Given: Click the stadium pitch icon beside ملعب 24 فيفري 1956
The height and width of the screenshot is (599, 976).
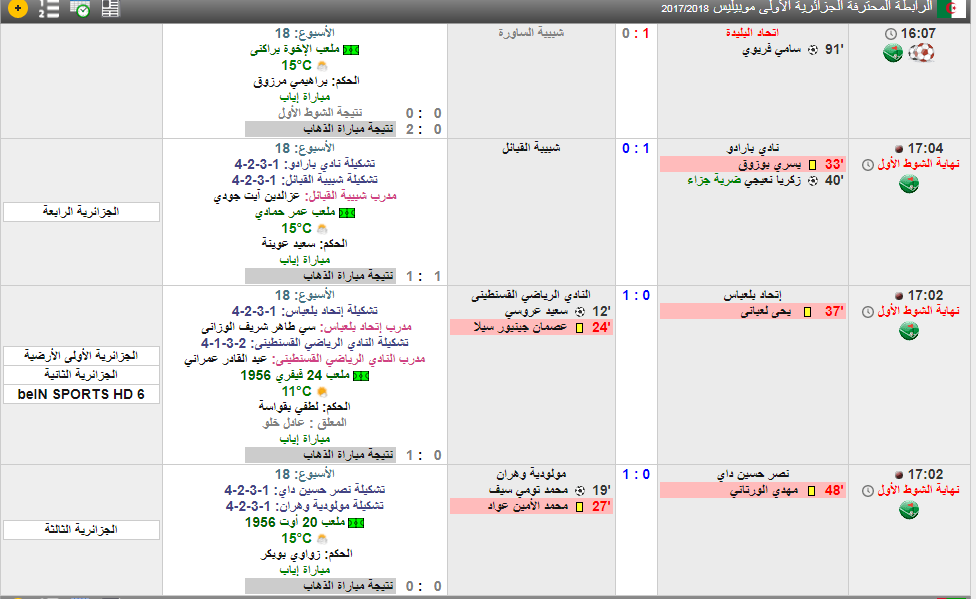Looking at the screenshot, I should [361, 376].
